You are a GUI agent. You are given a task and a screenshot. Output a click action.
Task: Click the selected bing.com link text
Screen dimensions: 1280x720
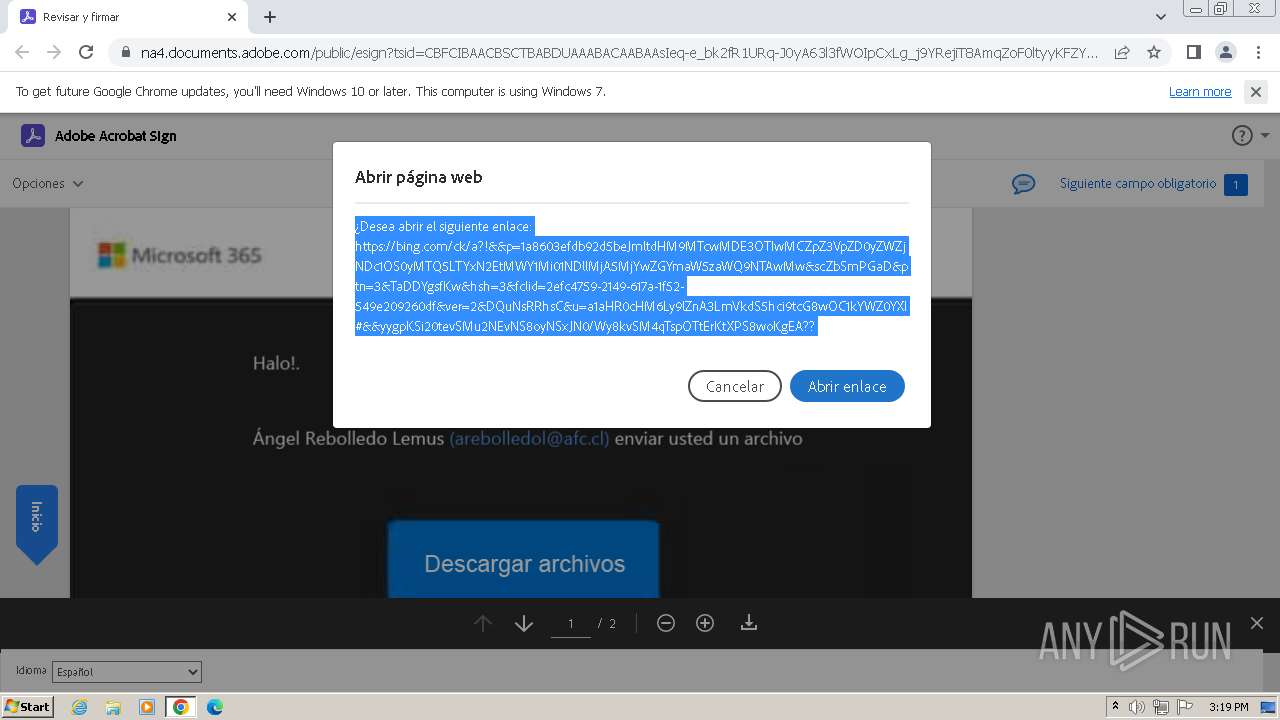632,285
